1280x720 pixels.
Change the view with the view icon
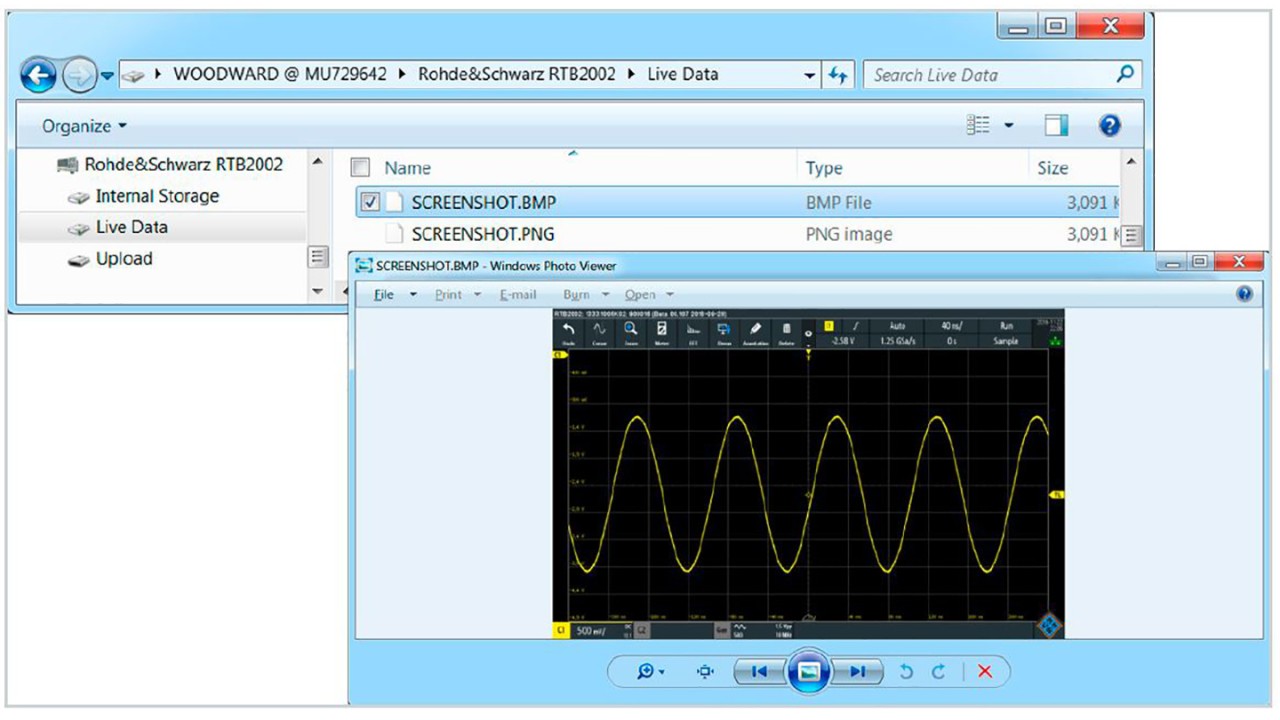pyautogui.click(x=978, y=125)
